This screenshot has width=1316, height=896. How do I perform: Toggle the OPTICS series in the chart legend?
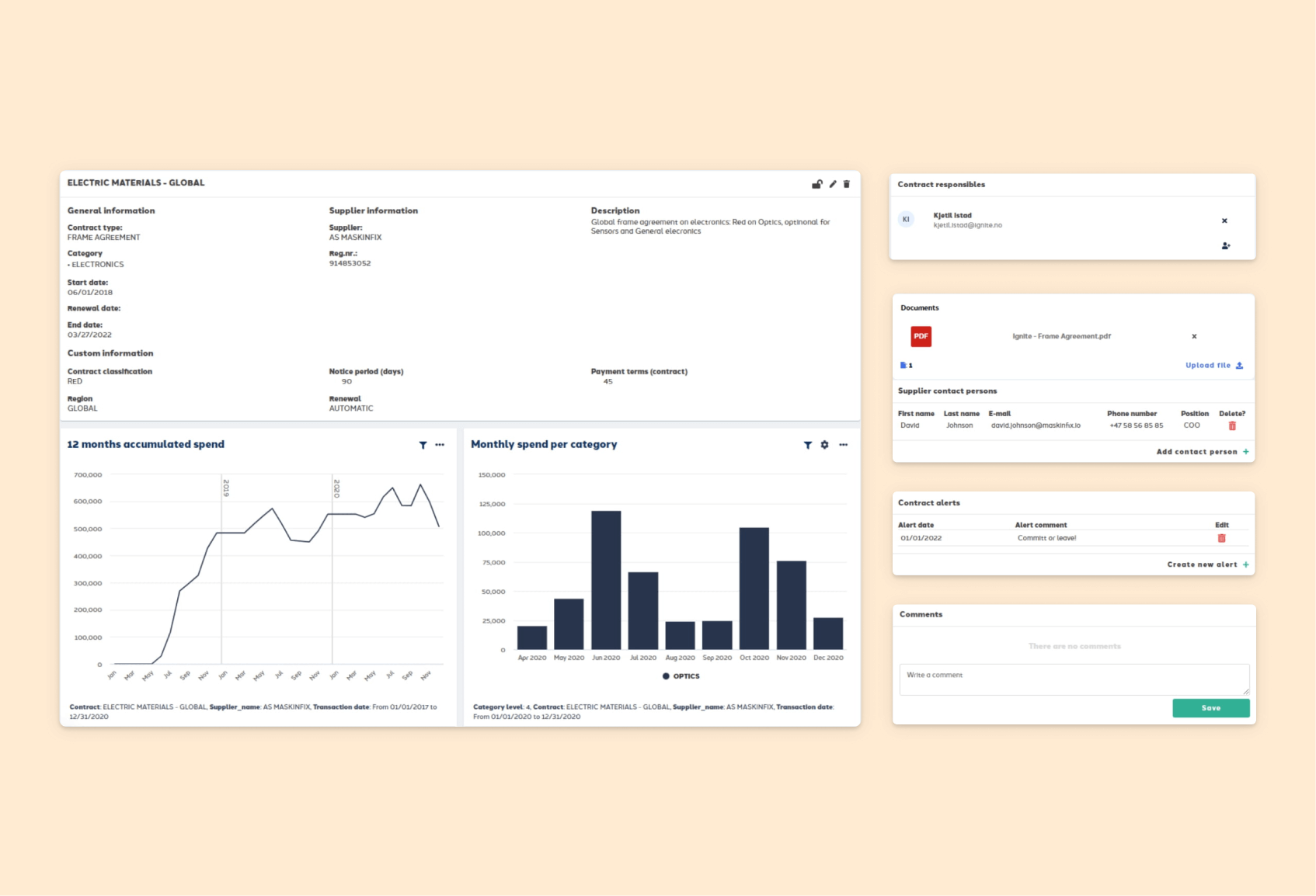tap(681, 675)
